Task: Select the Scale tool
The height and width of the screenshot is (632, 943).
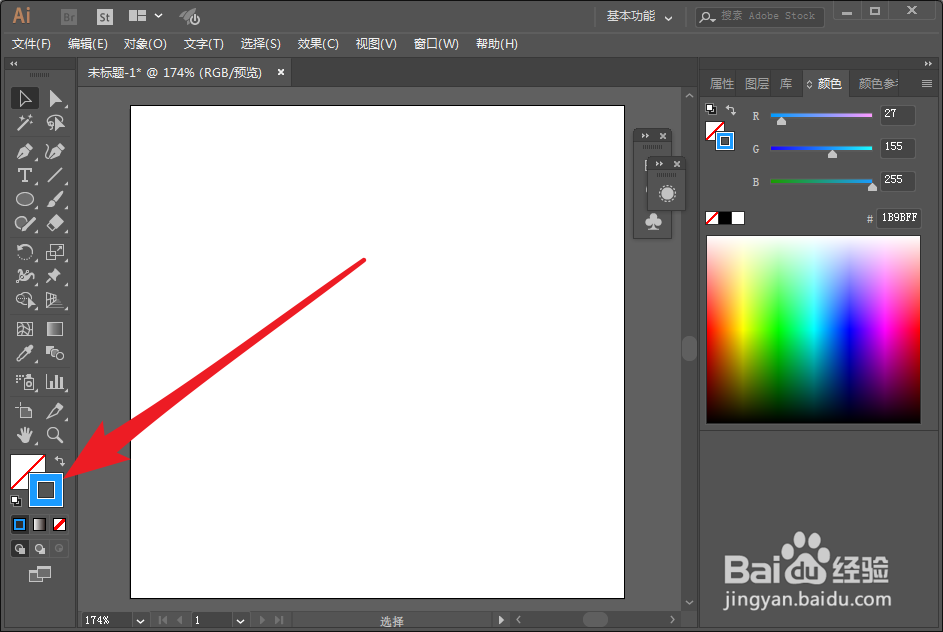Action: click(x=55, y=252)
